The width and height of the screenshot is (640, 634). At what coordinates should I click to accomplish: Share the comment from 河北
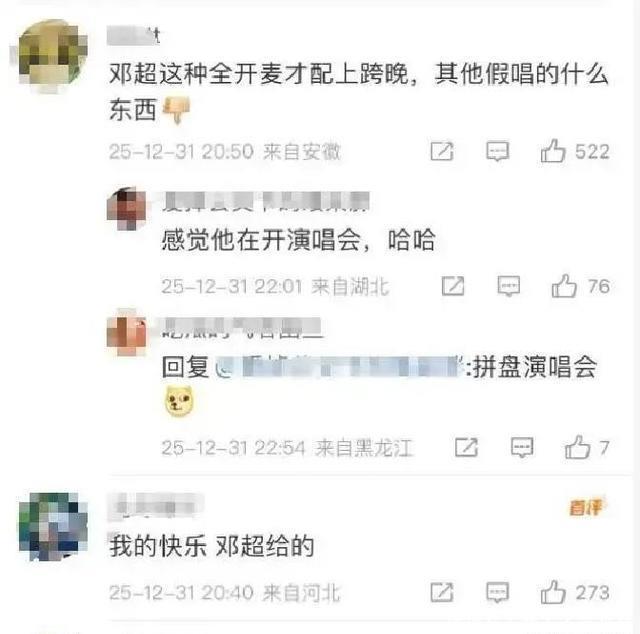click(x=442, y=592)
